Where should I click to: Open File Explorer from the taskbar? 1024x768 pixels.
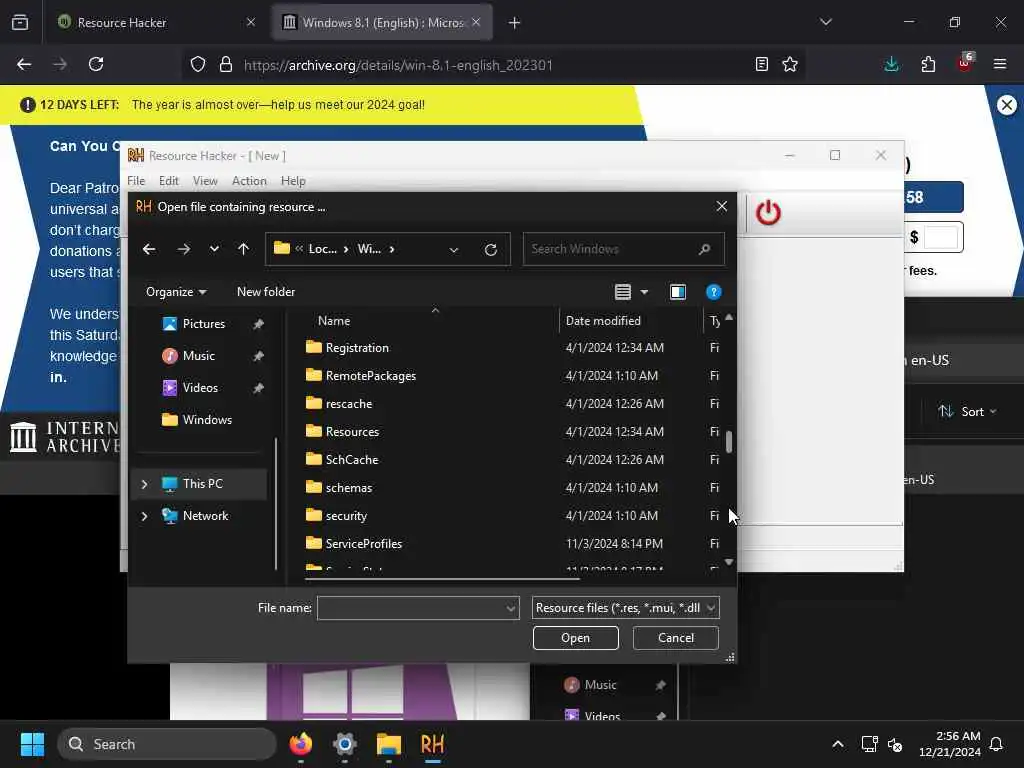coord(389,744)
